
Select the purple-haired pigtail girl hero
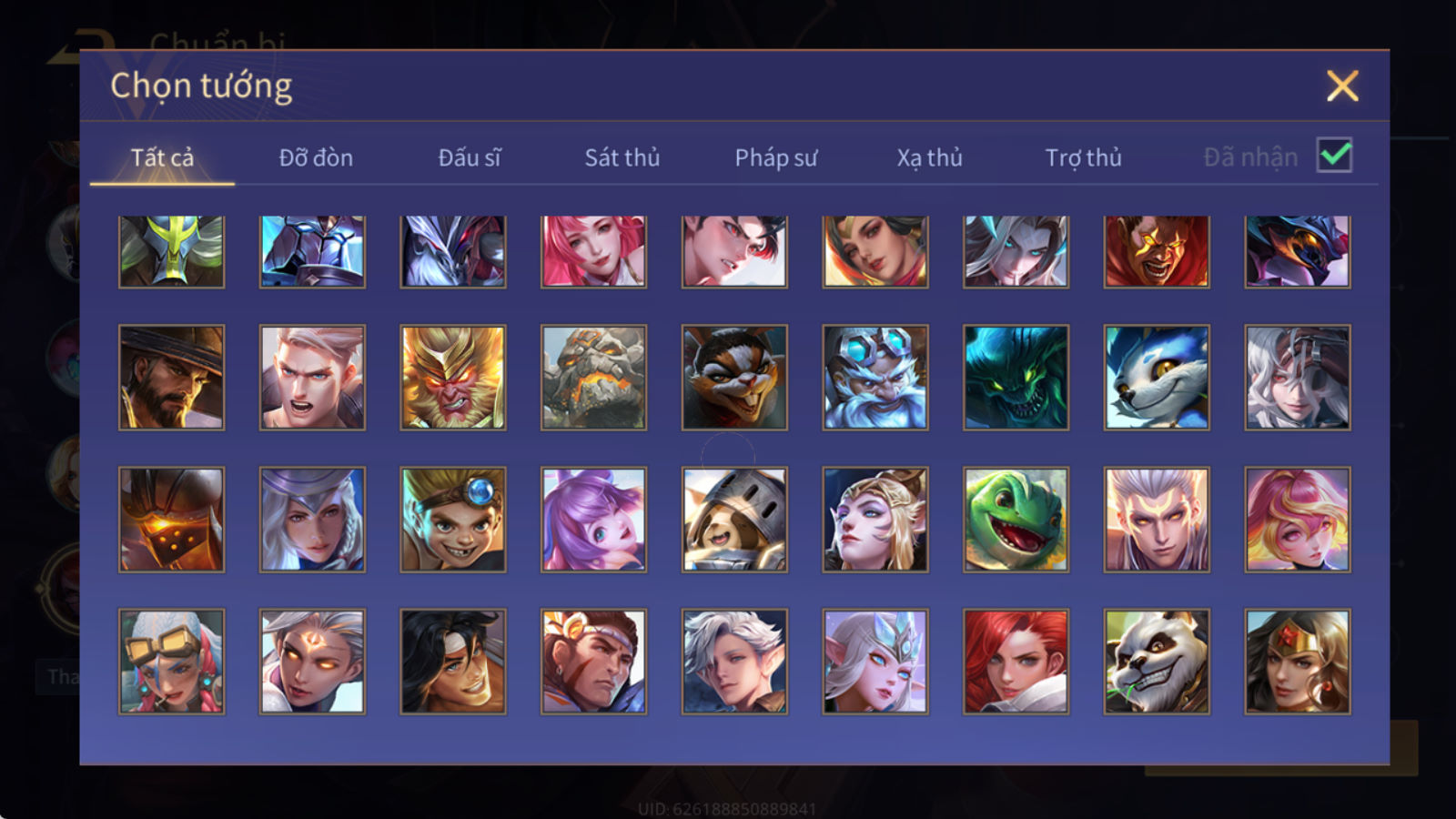coord(593,520)
